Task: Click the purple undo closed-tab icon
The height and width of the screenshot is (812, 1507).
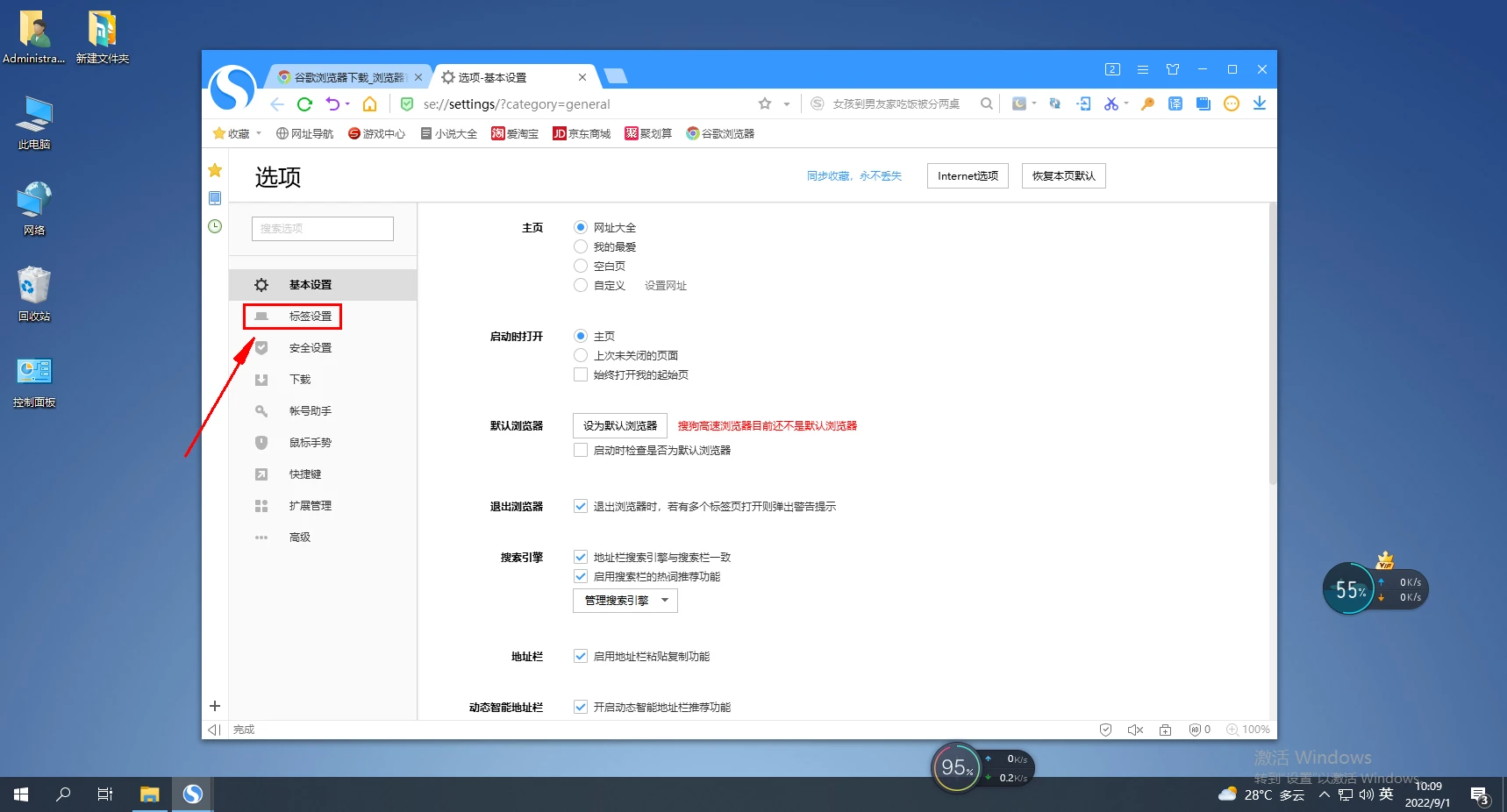Action: pyautogui.click(x=332, y=104)
